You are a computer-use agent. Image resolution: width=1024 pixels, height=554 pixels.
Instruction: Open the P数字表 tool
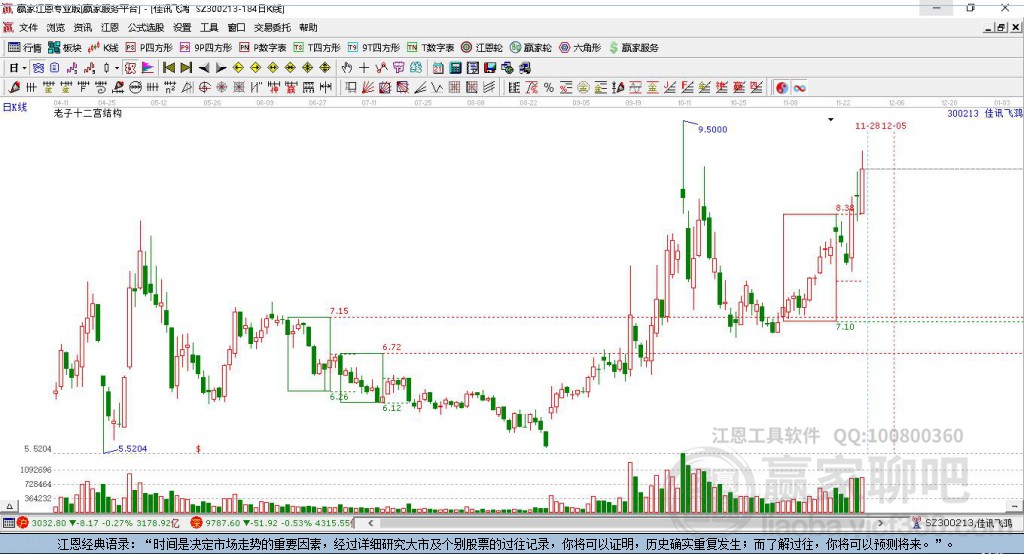click(x=263, y=48)
